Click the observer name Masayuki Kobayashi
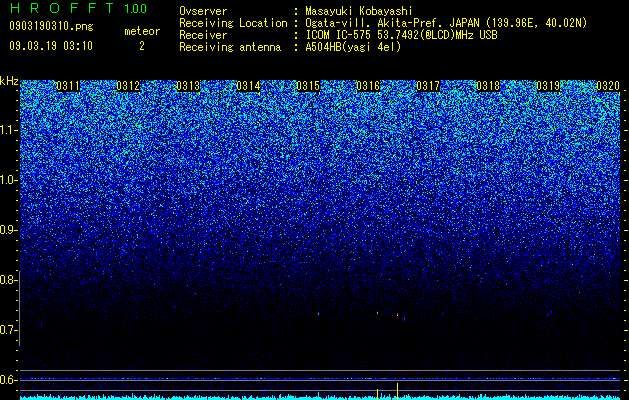This screenshot has height=400, width=629. pos(359,11)
